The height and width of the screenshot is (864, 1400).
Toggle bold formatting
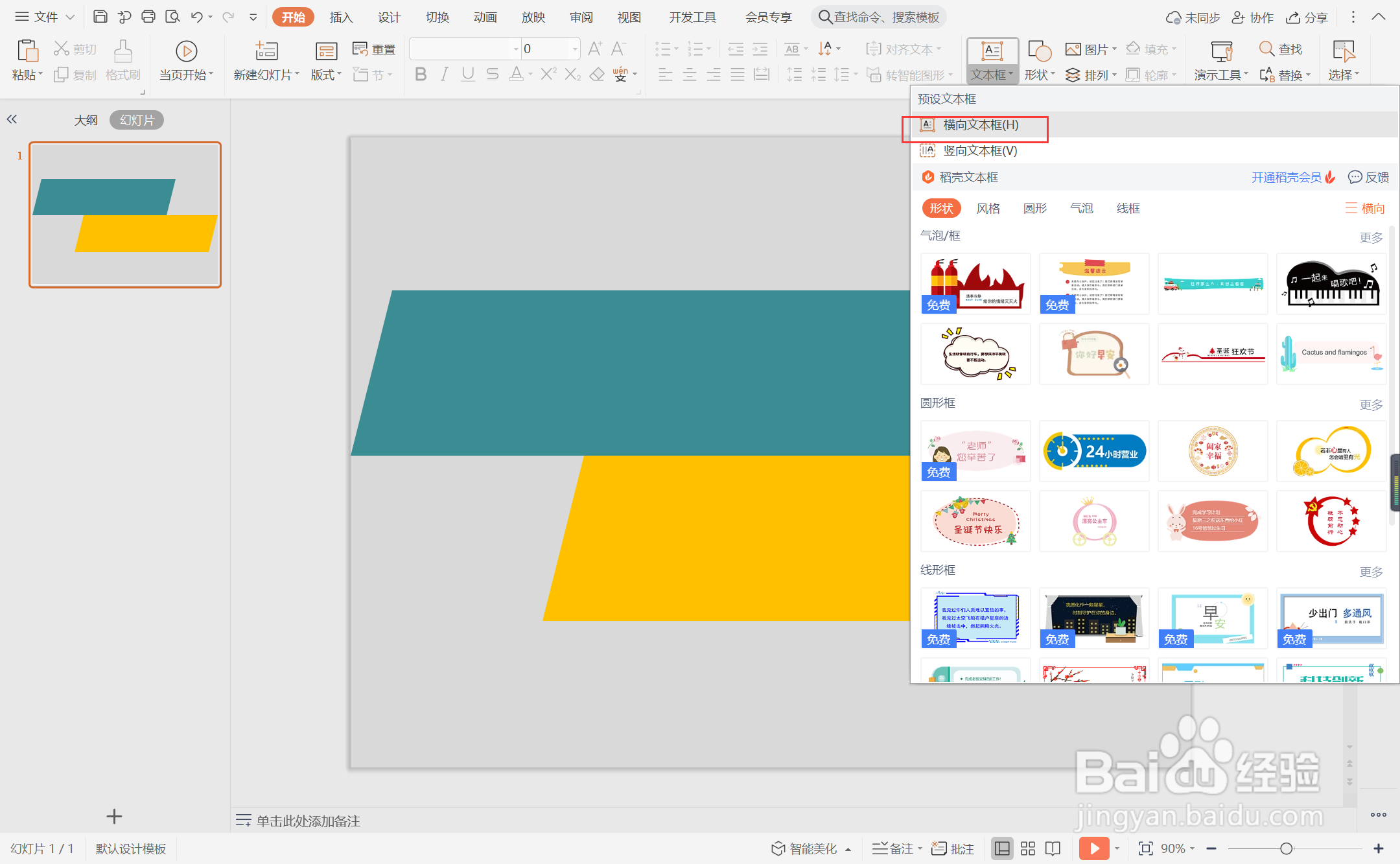(420, 74)
